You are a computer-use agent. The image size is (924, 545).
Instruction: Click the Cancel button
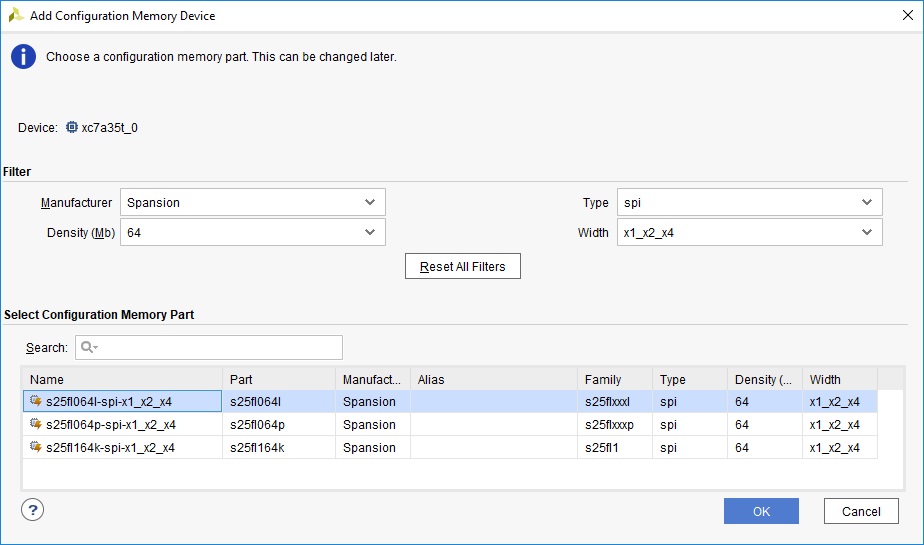coord(861,511)
